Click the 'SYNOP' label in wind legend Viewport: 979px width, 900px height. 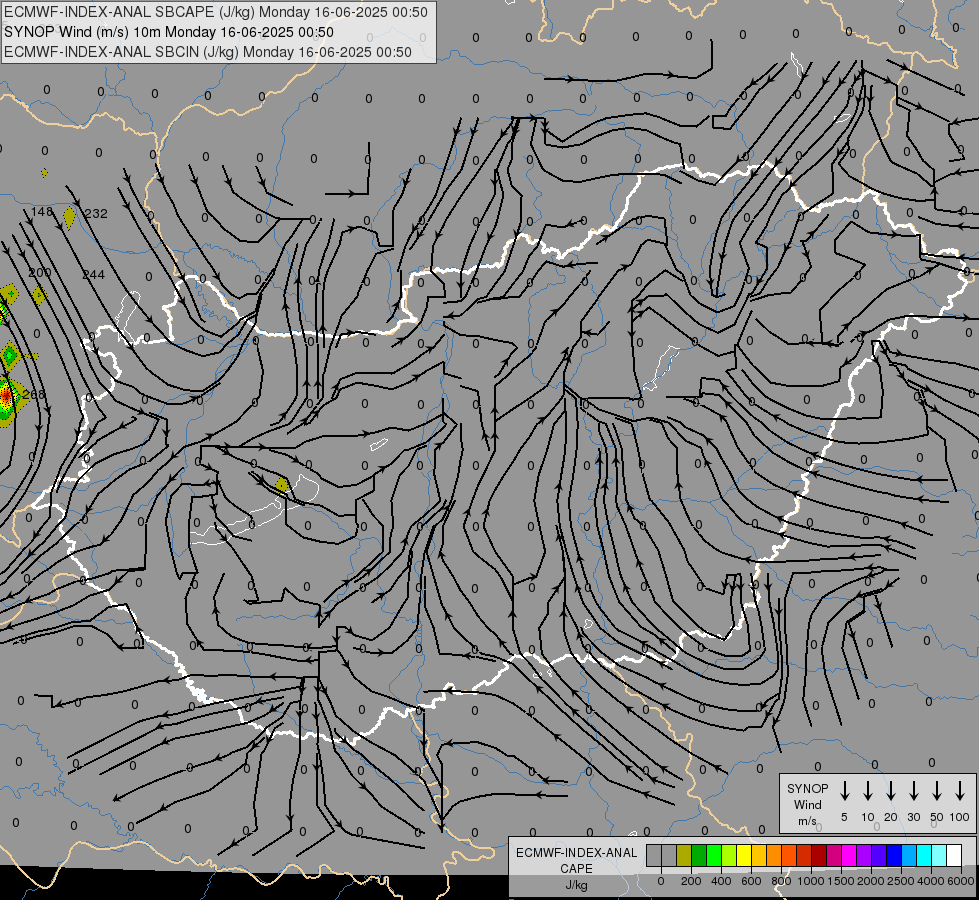807,788
